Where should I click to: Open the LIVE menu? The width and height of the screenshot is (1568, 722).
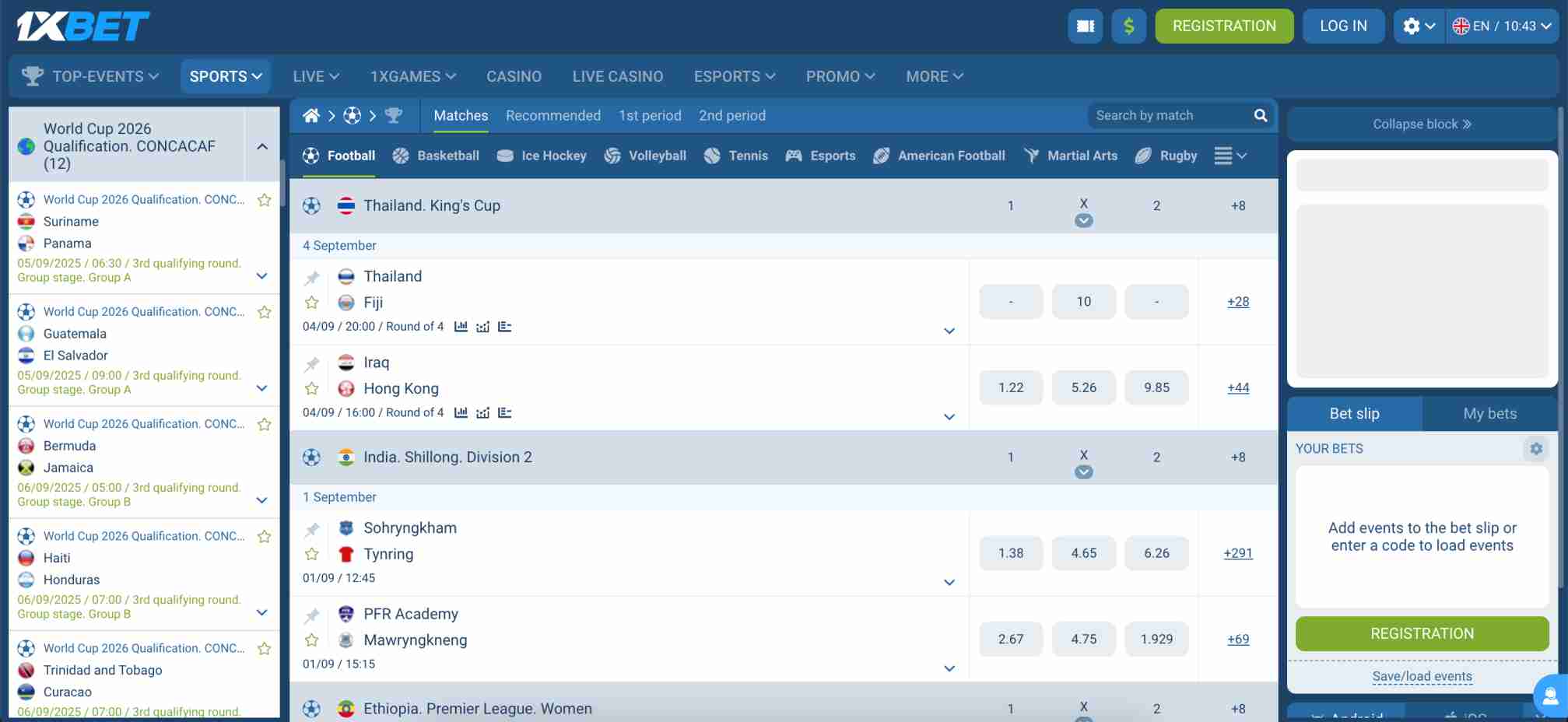pyautogui.click(x=316, y=76)
